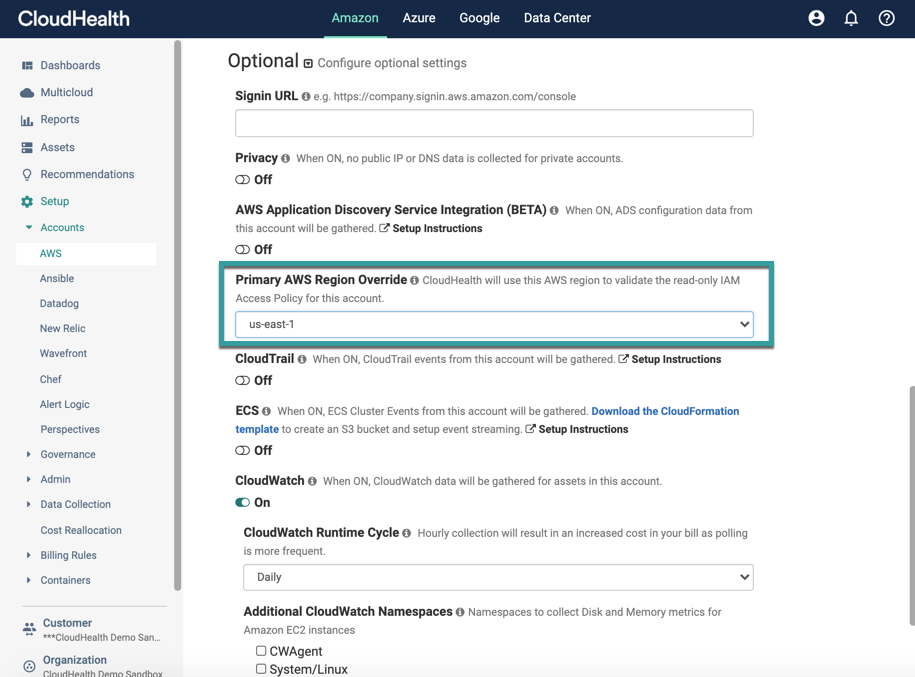The width and height of the screenshot is (915, 677).
Task: Toggle the Privacy switch
Action: pyautogui.click(x=242, y=180)
